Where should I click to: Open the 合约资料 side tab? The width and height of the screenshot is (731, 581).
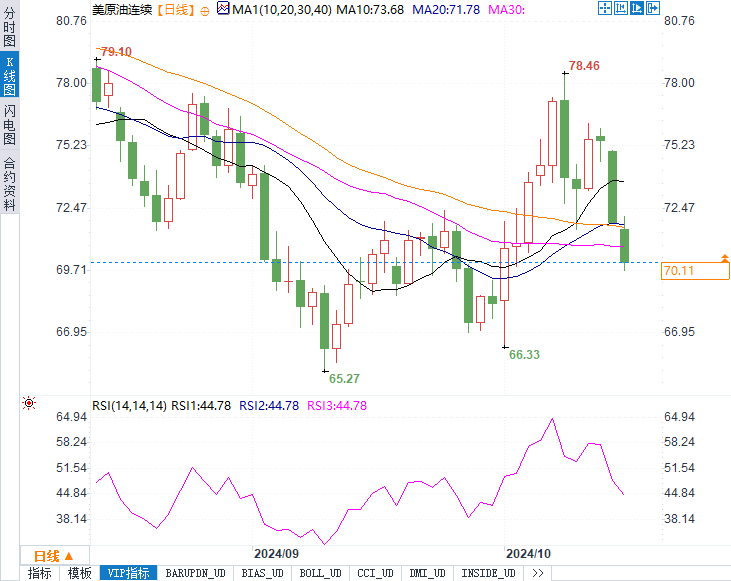click(9, 183)
